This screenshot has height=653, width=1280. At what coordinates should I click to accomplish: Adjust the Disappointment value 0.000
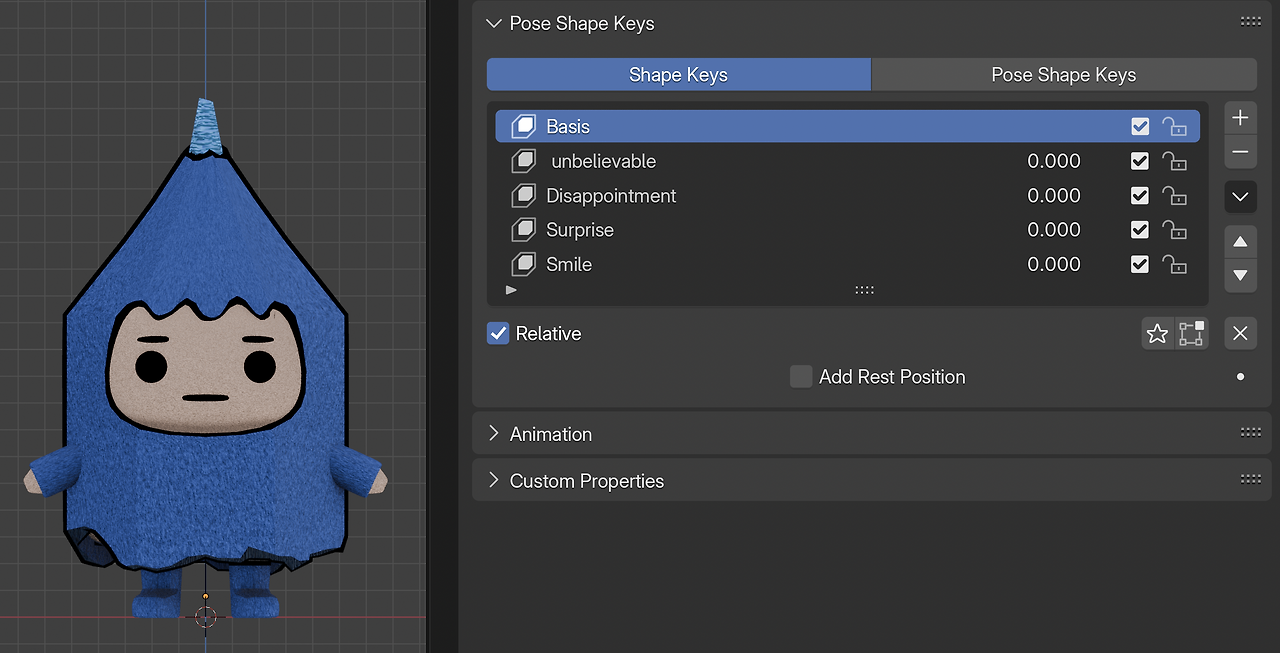click(x=1054, y=196)
